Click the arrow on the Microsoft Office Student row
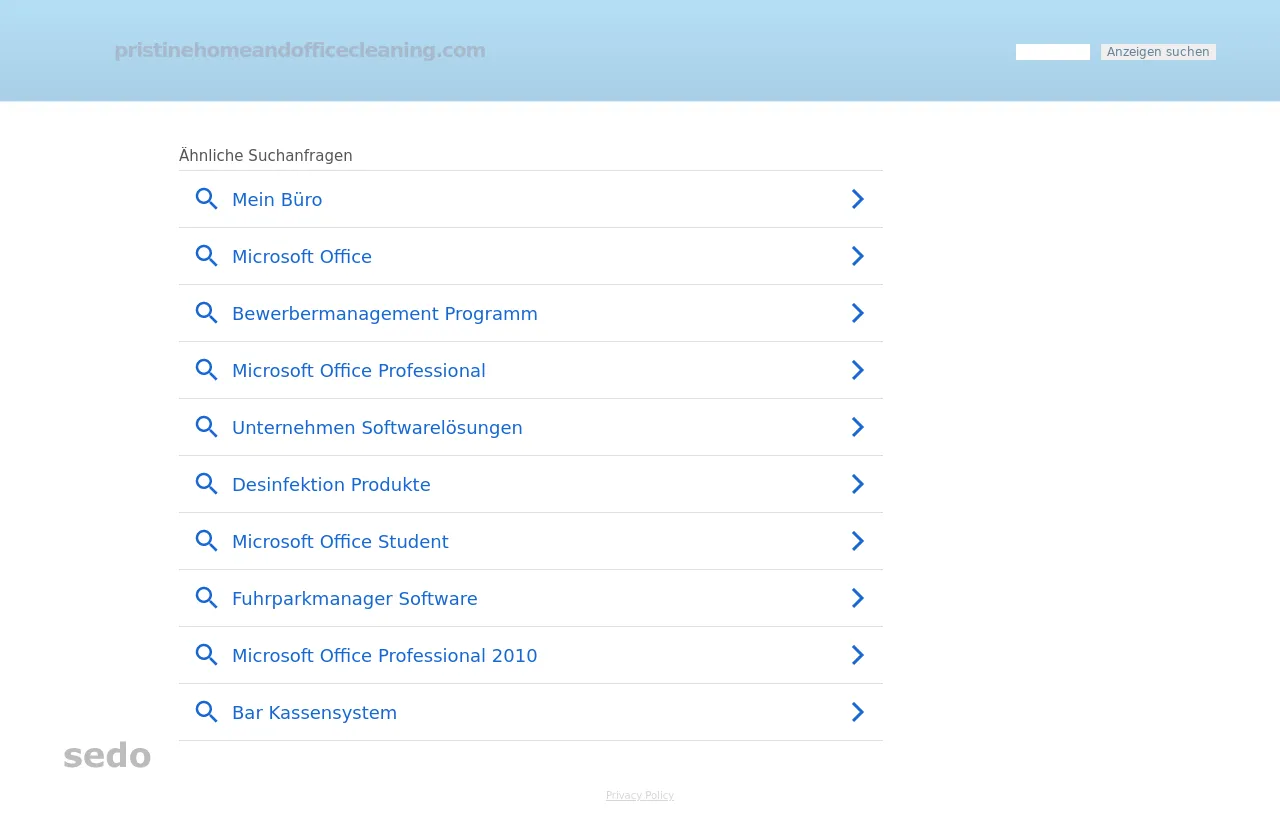 [x=858, y=541]
